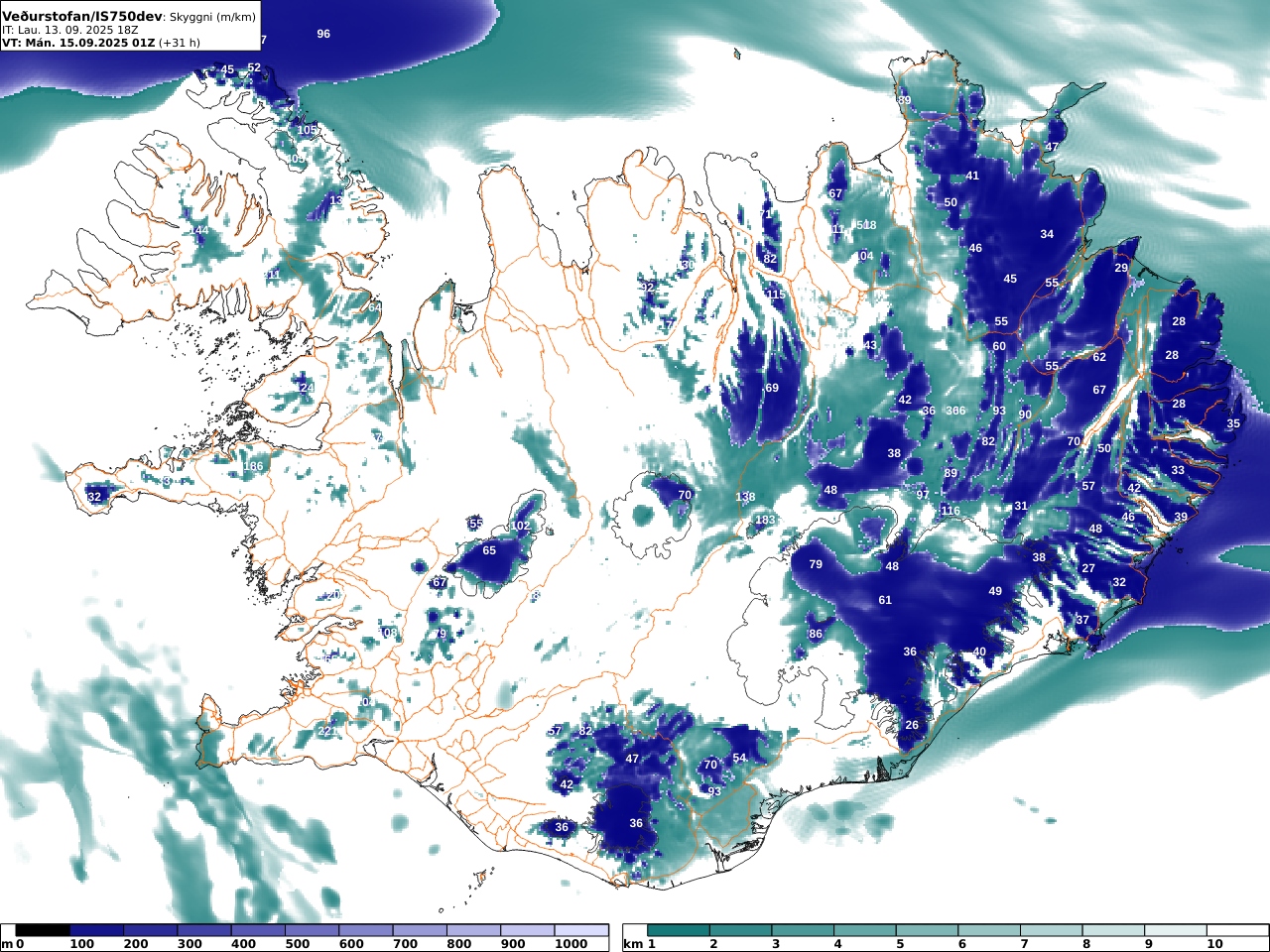Image resolution: width=1270 pixels, height=952 pixels.
Task: Click visibility value 49
Action: coord(995,591)
